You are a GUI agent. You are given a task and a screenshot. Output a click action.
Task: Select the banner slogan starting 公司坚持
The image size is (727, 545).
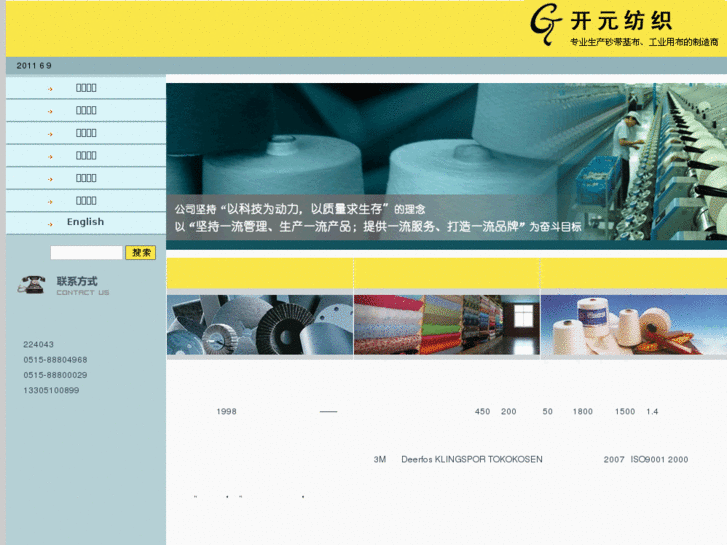pyautogui.click(x=300, y=209)
